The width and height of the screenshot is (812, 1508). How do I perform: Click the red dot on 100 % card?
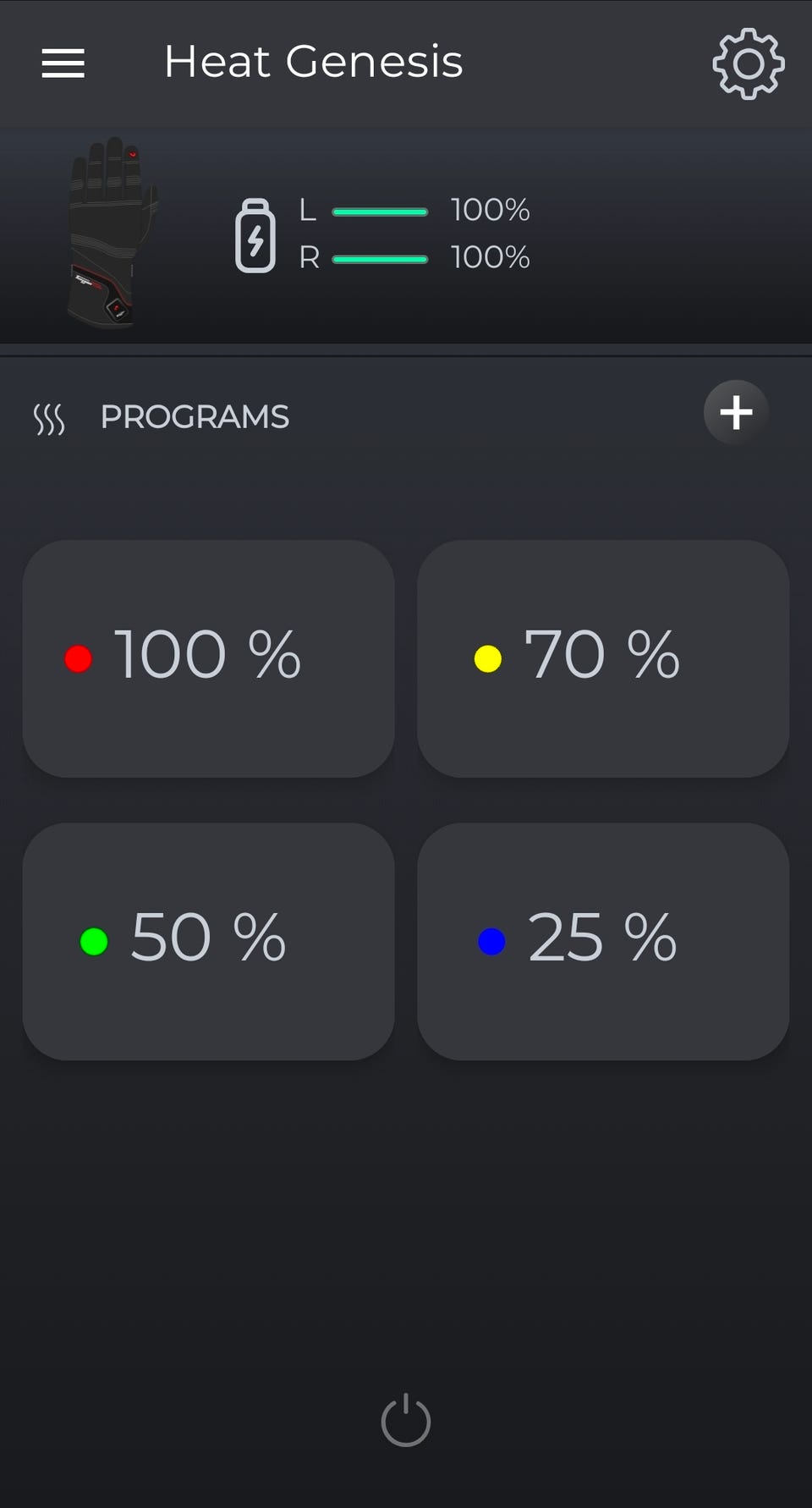coord(79,658)
